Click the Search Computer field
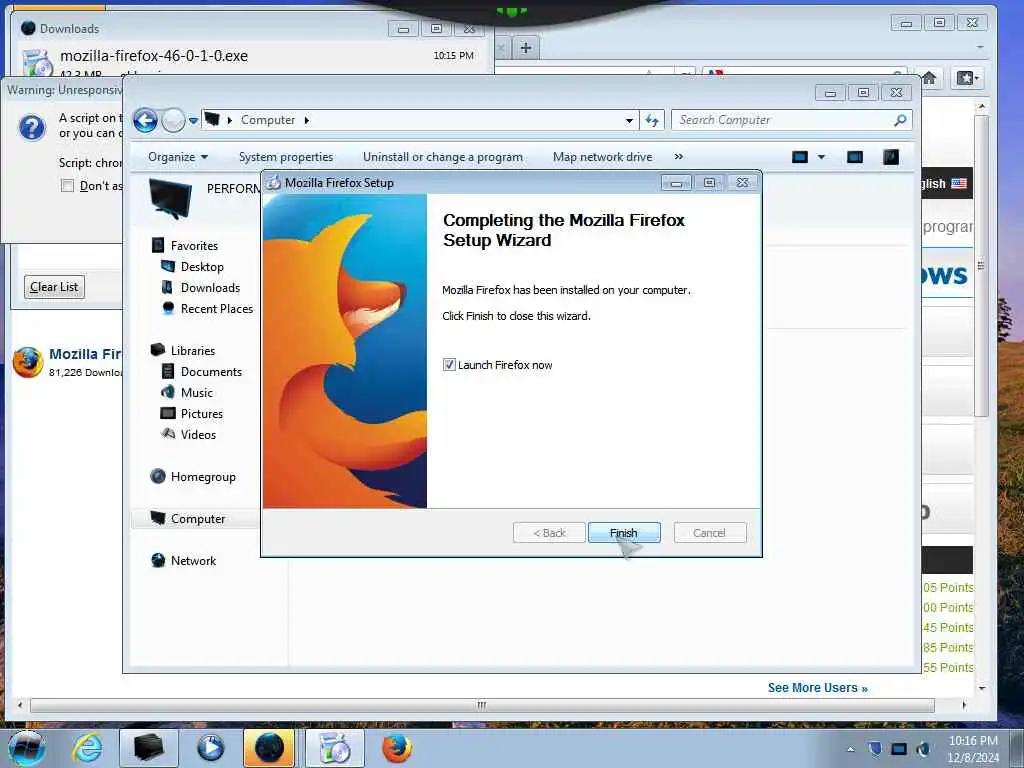The width and height of the screenshot is (1024, 768). [782, 120]
